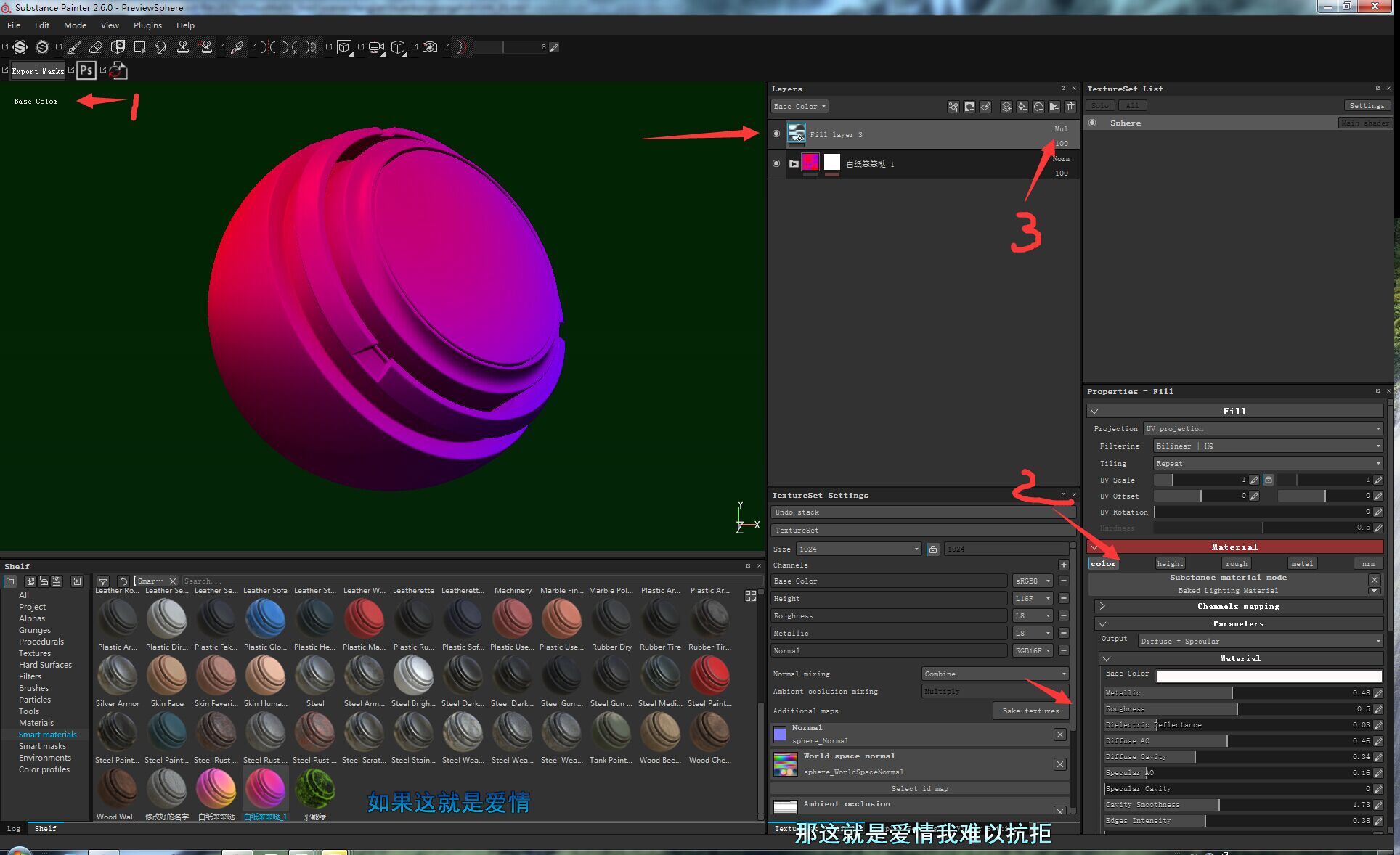Add a new channel with plus icon
The image size is (1400, 855).
pyautogui.click(x=1063, y=565)
